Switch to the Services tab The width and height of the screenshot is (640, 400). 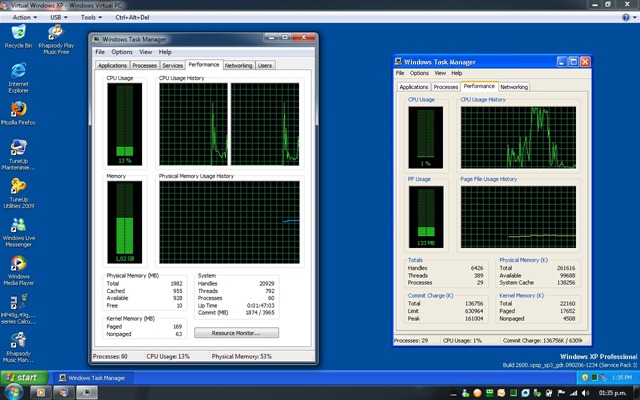coord(173,65)
